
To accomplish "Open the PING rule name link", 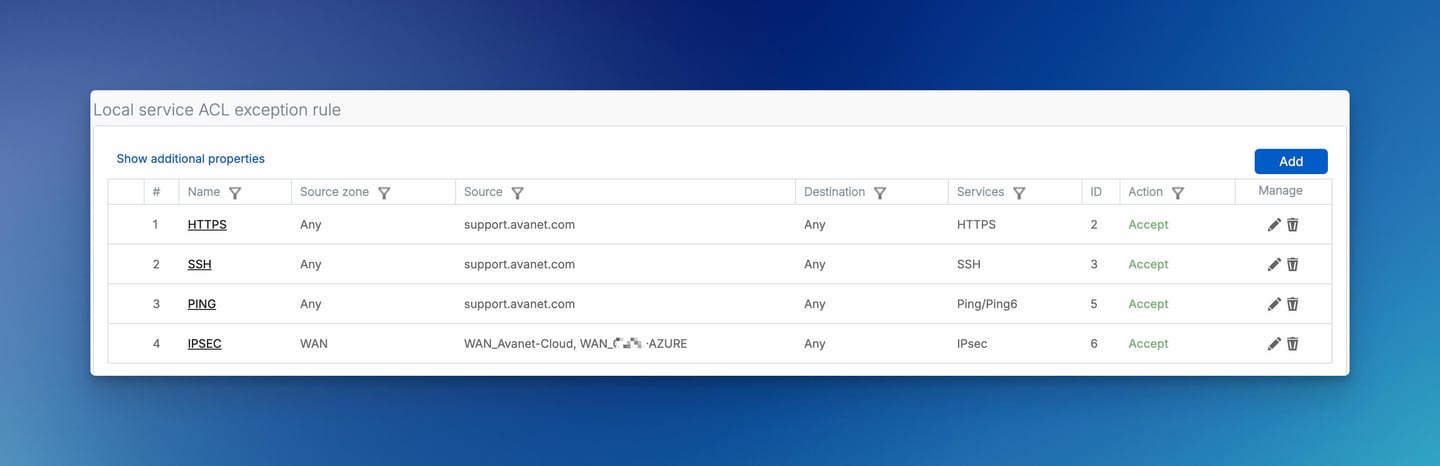I will [x=202, y=304].
